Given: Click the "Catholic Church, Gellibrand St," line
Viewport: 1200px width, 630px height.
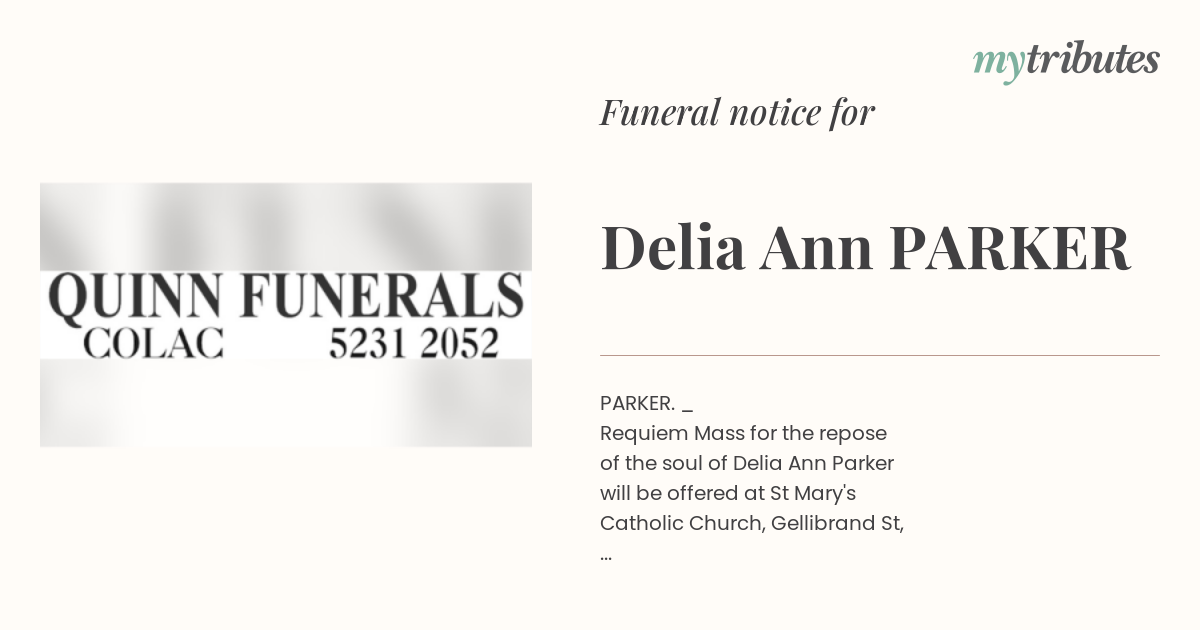Looking at the screenshot, I should click(x=752, y=523).
